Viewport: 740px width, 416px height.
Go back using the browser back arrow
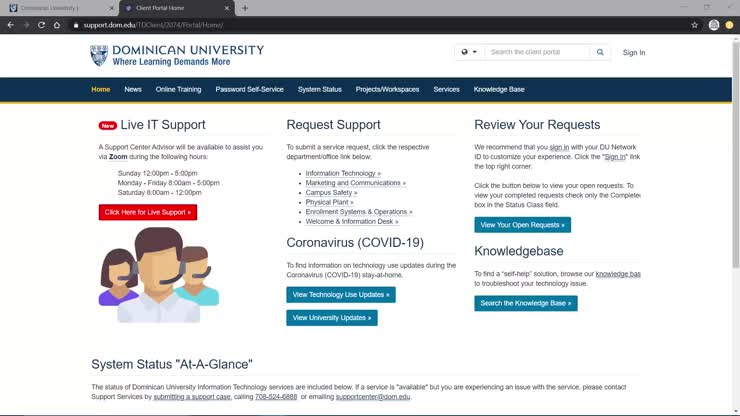pos(11,25)
